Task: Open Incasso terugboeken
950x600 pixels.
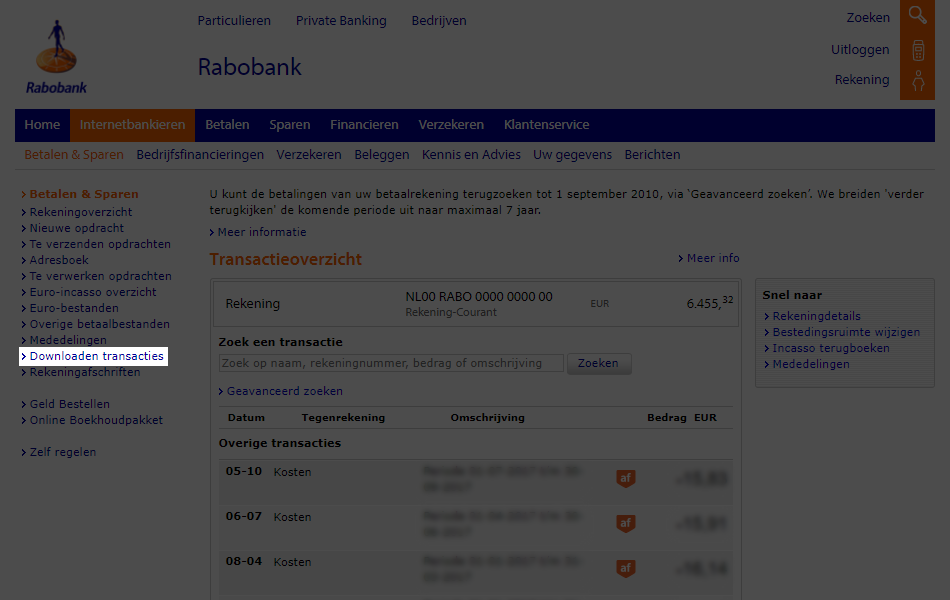Action: pos(831,348)
